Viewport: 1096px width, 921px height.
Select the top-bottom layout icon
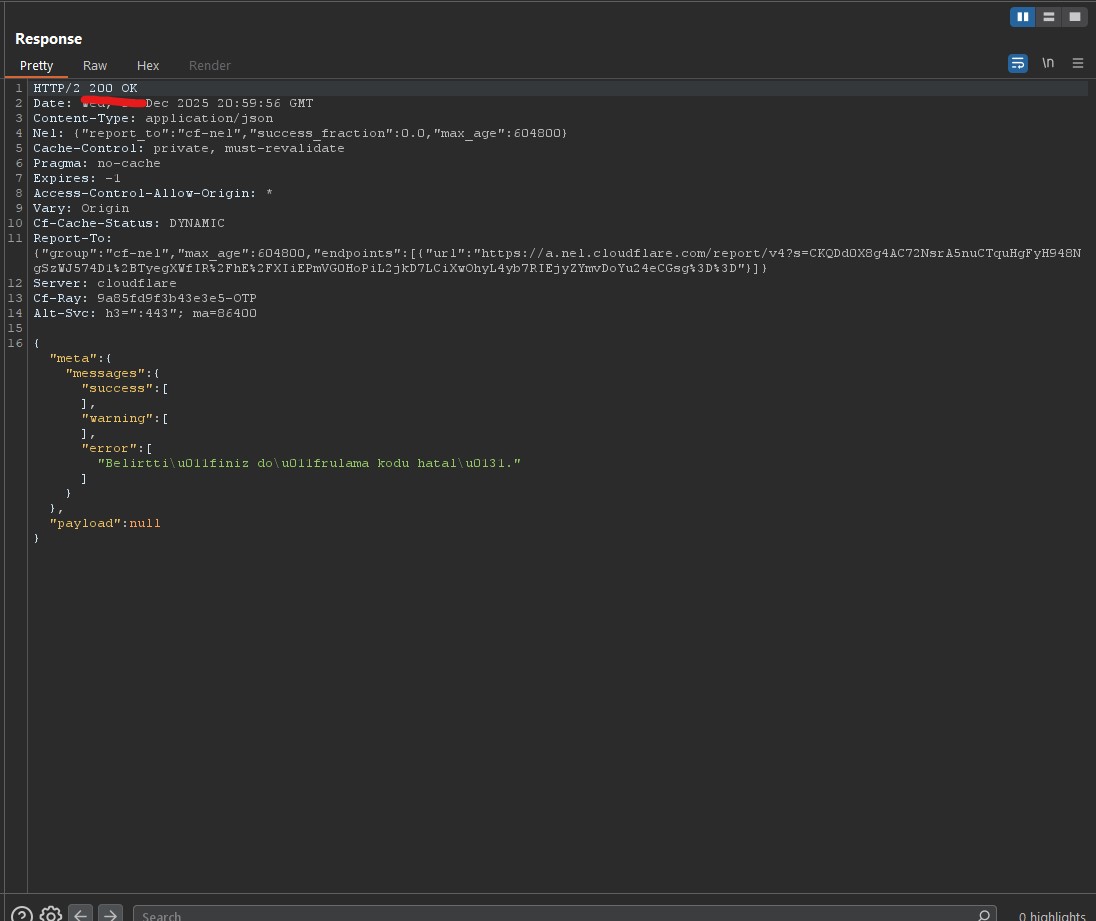pyautogui.click(x=1048, y=17)
